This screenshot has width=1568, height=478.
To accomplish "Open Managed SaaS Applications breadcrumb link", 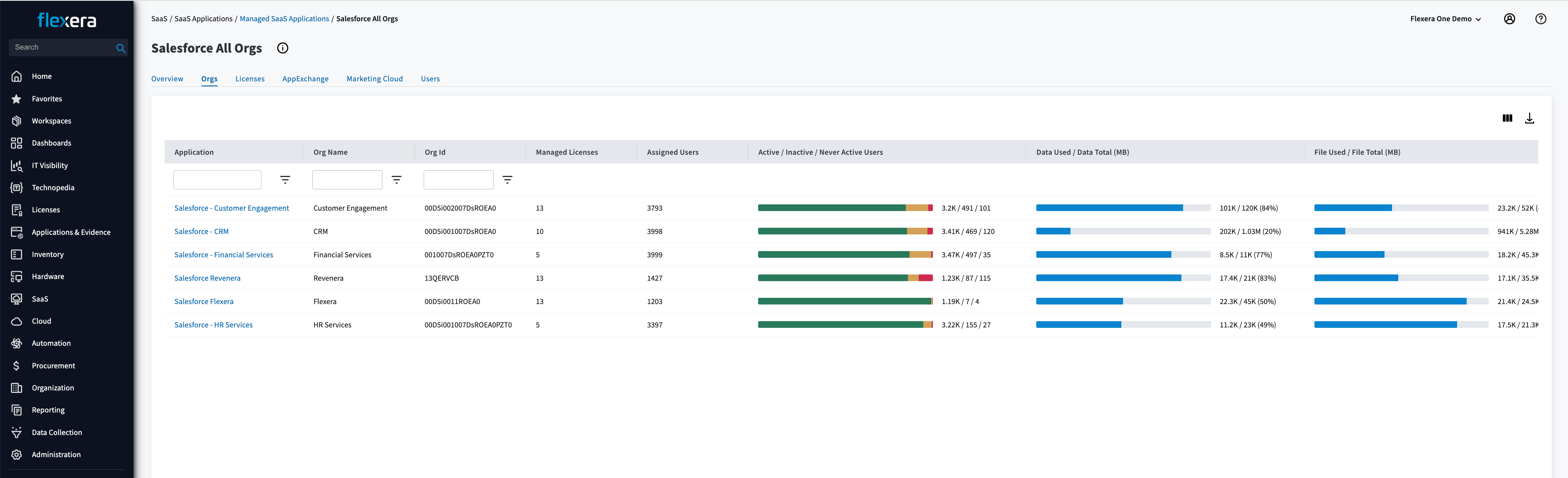I will [x=284, y=19].
